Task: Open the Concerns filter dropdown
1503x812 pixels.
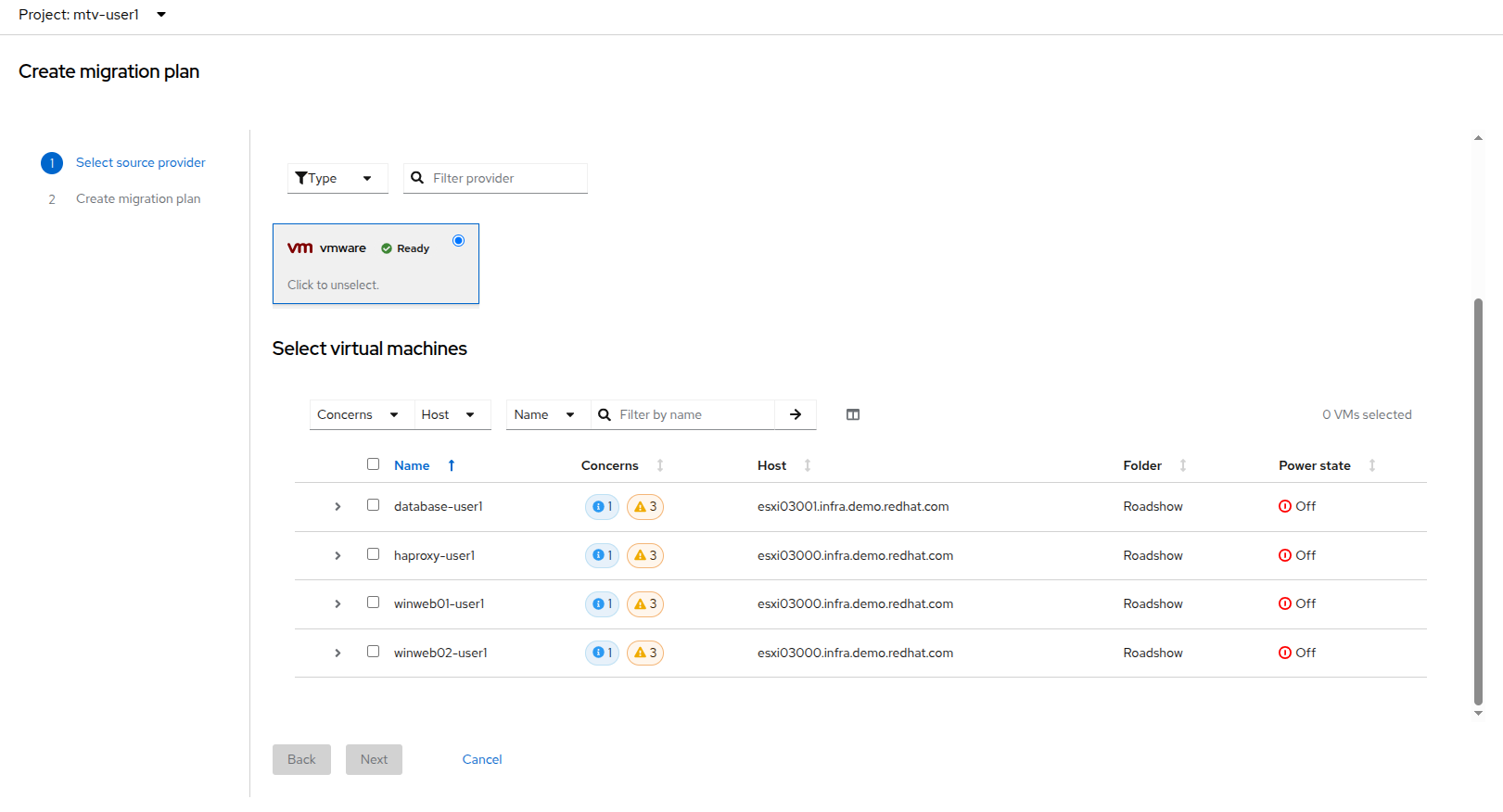Action: 358,414
